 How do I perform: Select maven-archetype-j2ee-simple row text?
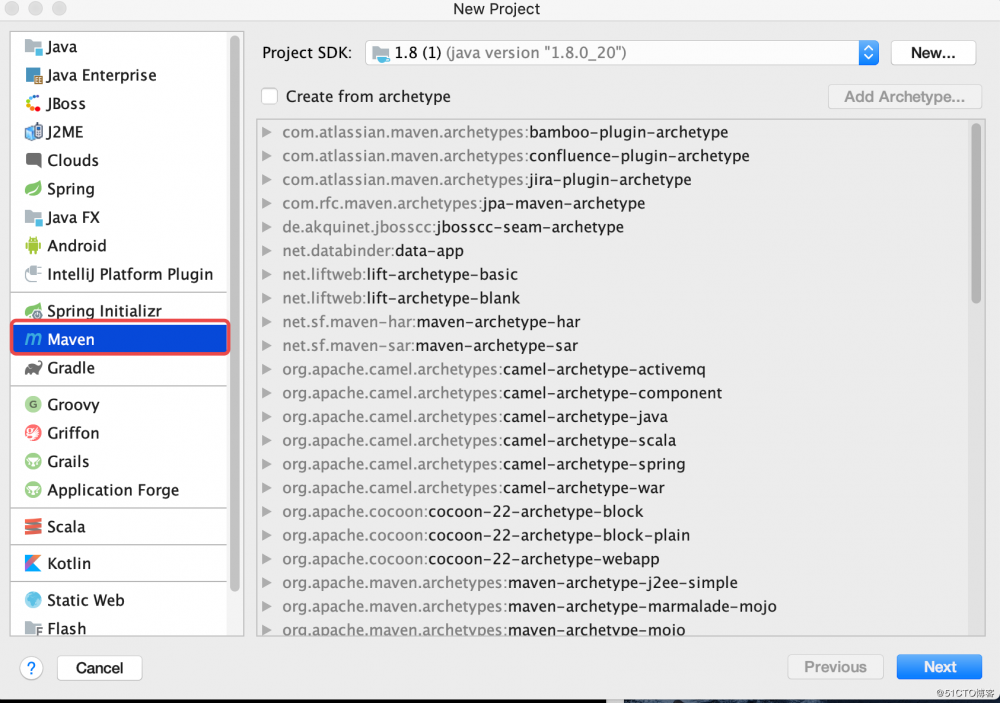coord(510,582)
